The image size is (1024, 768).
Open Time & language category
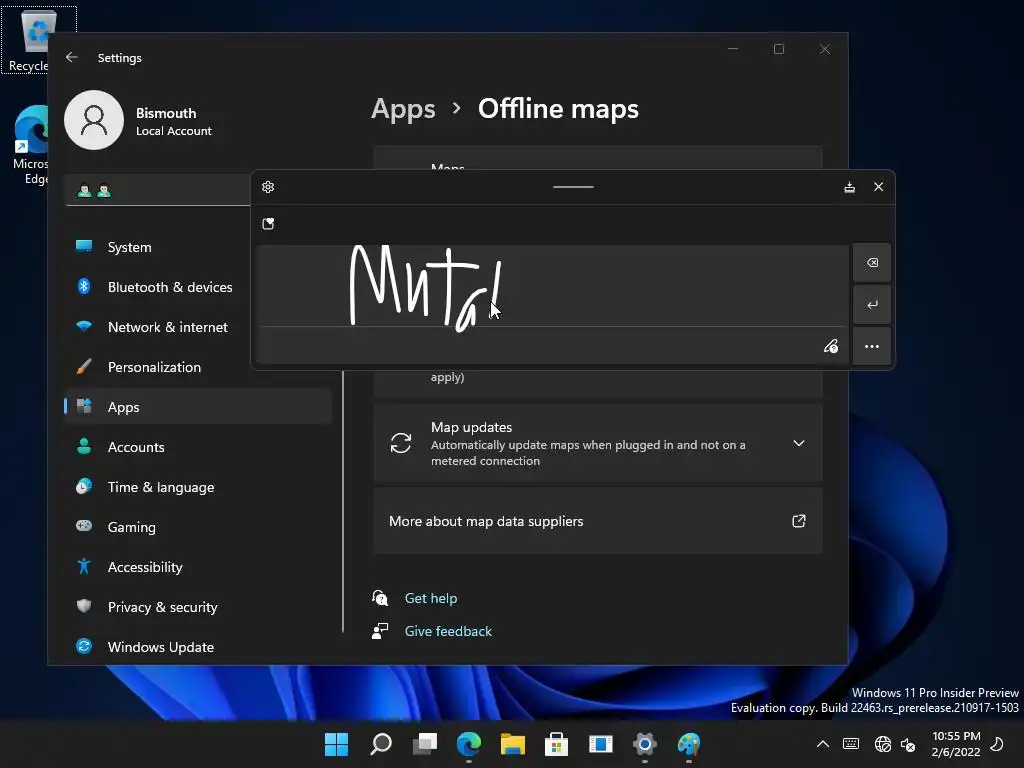[197, 487]
